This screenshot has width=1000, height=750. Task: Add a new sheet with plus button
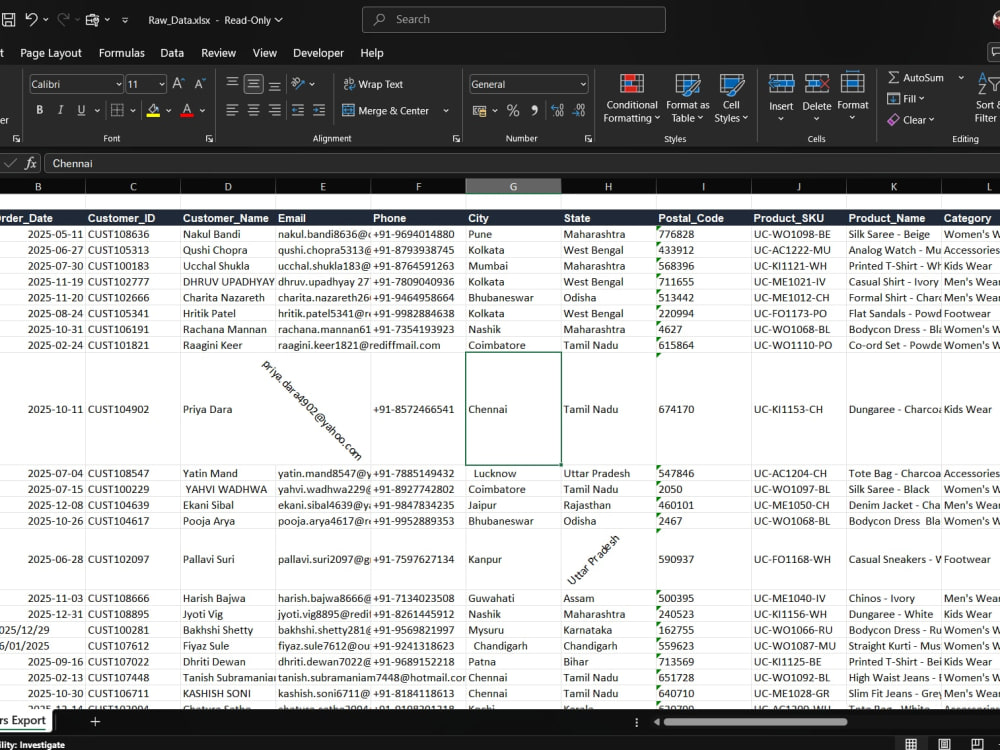click(95, 721)
